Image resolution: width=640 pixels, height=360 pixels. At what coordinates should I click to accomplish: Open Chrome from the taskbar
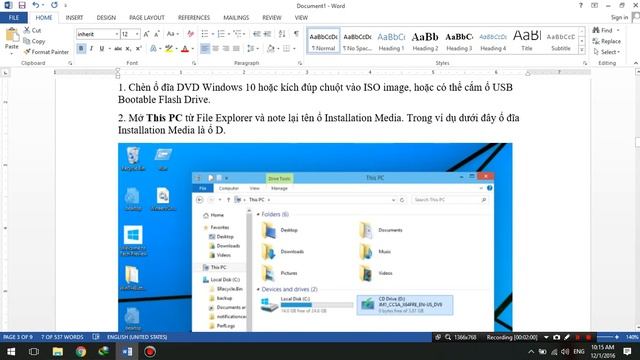(x=81, y=351)
